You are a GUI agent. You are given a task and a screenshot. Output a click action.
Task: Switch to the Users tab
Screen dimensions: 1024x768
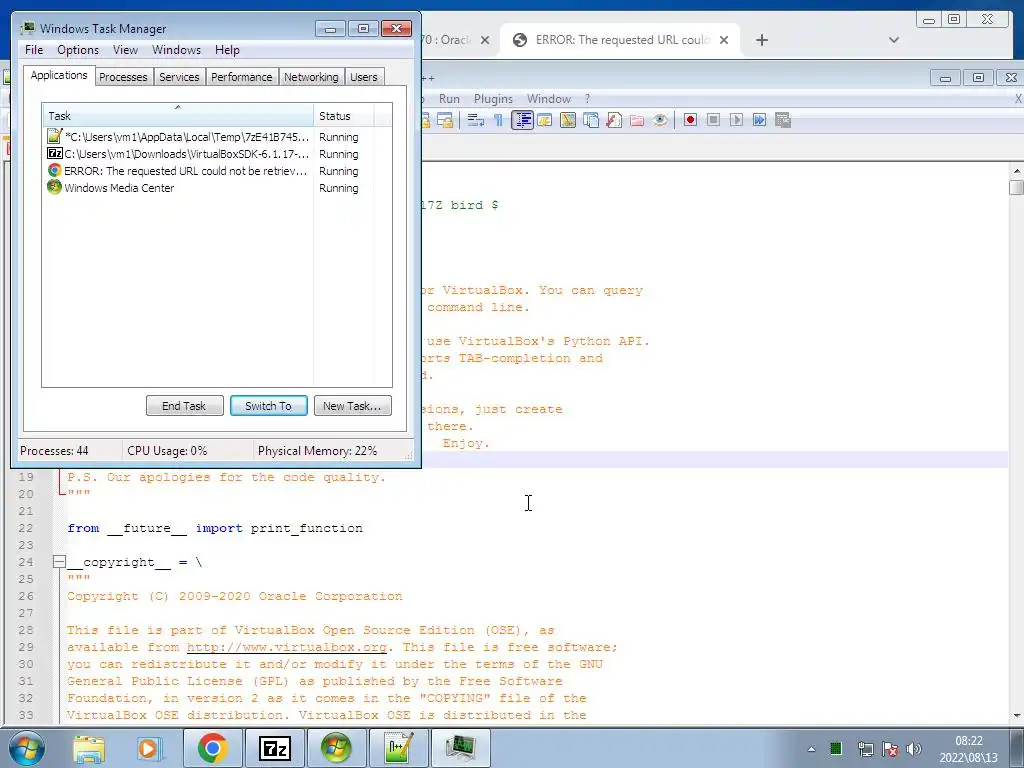tap(364, 77)
